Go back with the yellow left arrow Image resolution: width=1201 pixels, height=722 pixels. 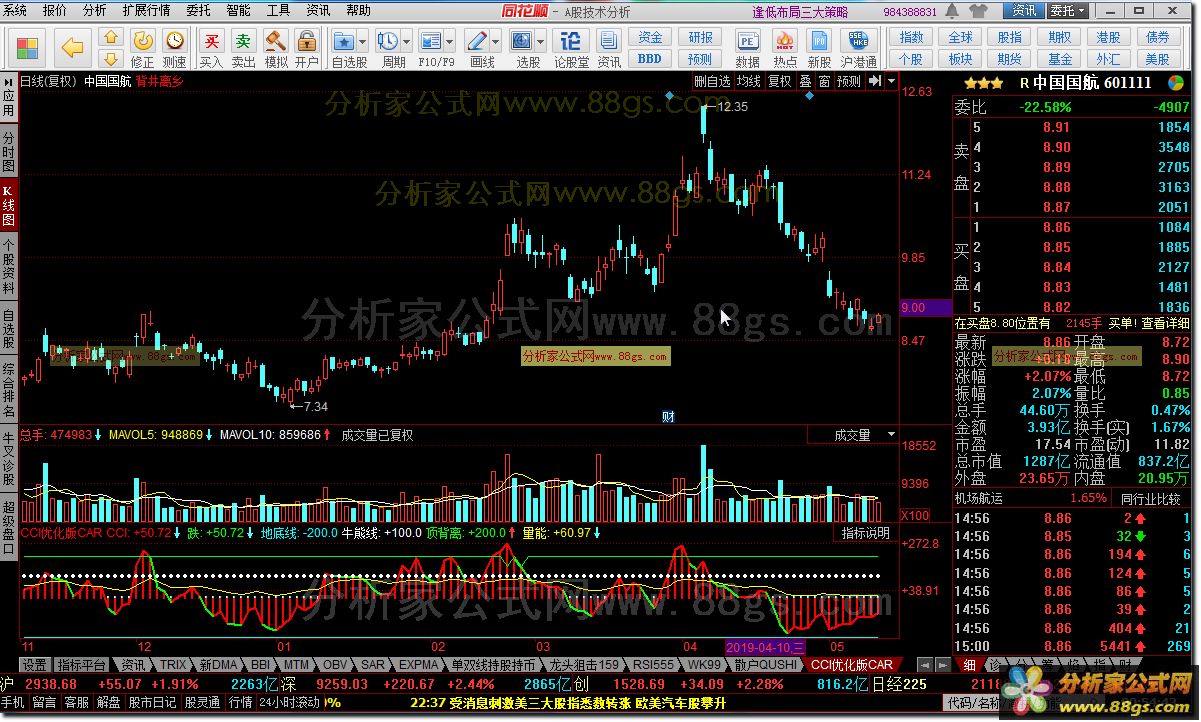pyautogui.click(x=74, y=47)
